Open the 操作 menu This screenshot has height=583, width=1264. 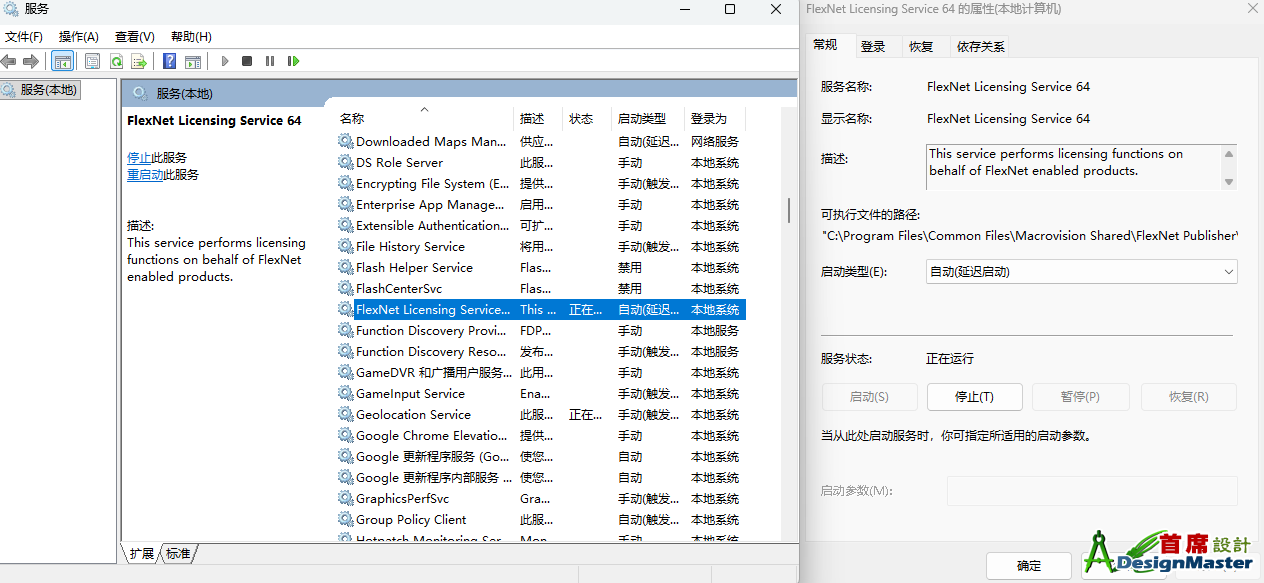(x=78, y=36)
